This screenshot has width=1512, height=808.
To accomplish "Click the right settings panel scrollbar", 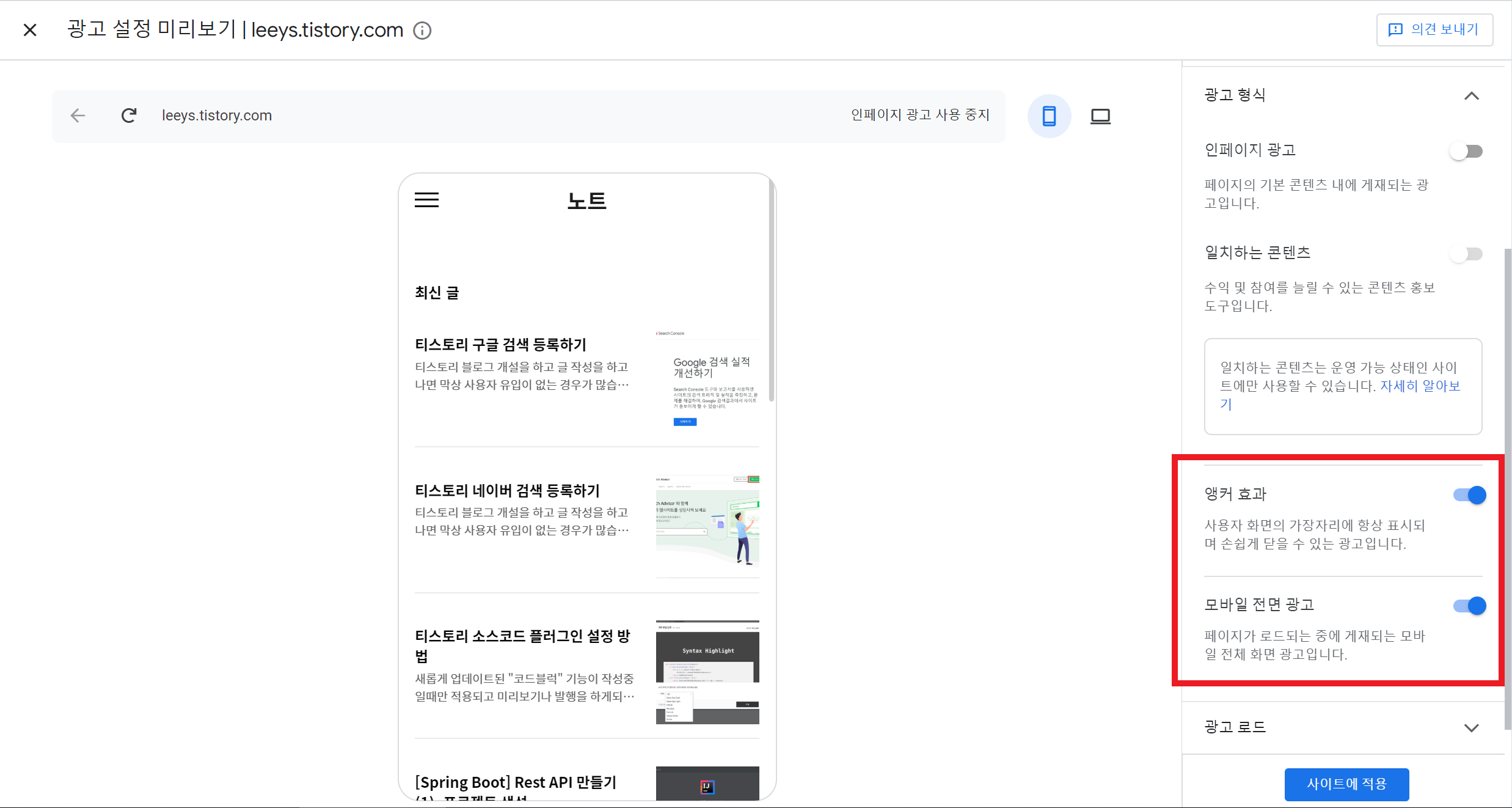I will 1508,489.
